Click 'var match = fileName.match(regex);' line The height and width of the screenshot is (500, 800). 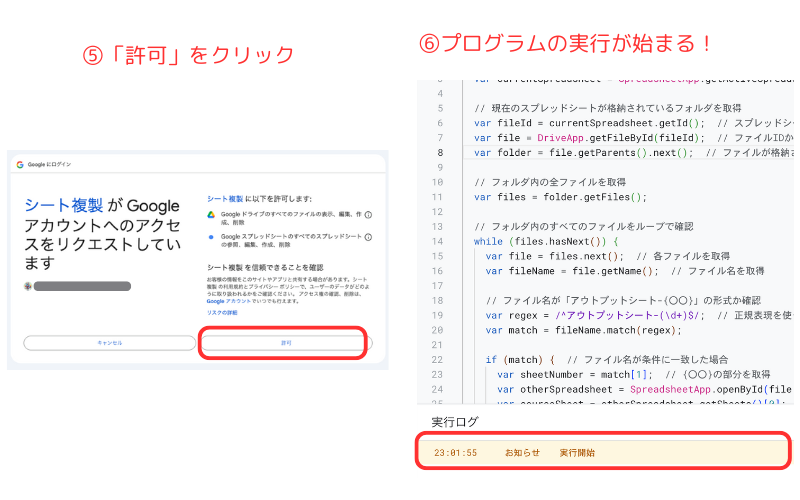584,330
